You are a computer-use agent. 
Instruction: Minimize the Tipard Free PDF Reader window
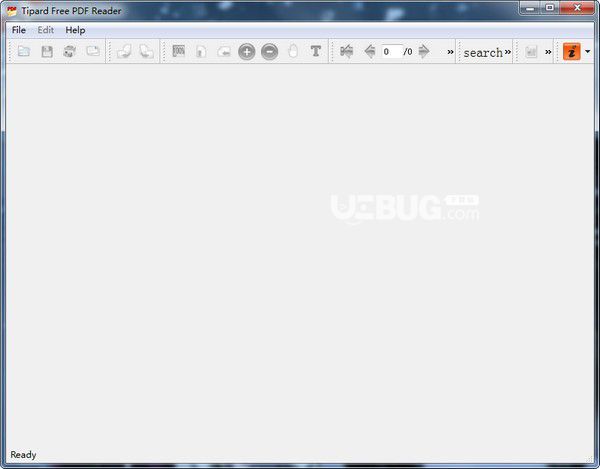(530, 8)
